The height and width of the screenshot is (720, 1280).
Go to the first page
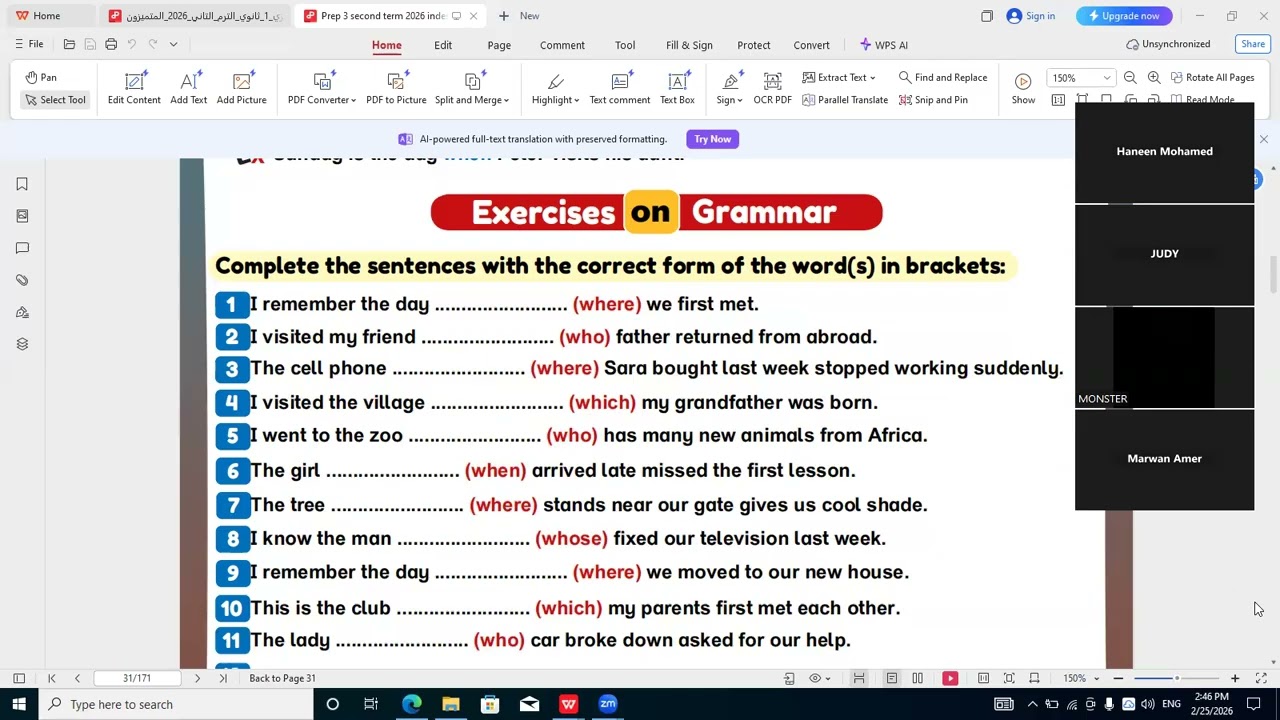point(52,678)
